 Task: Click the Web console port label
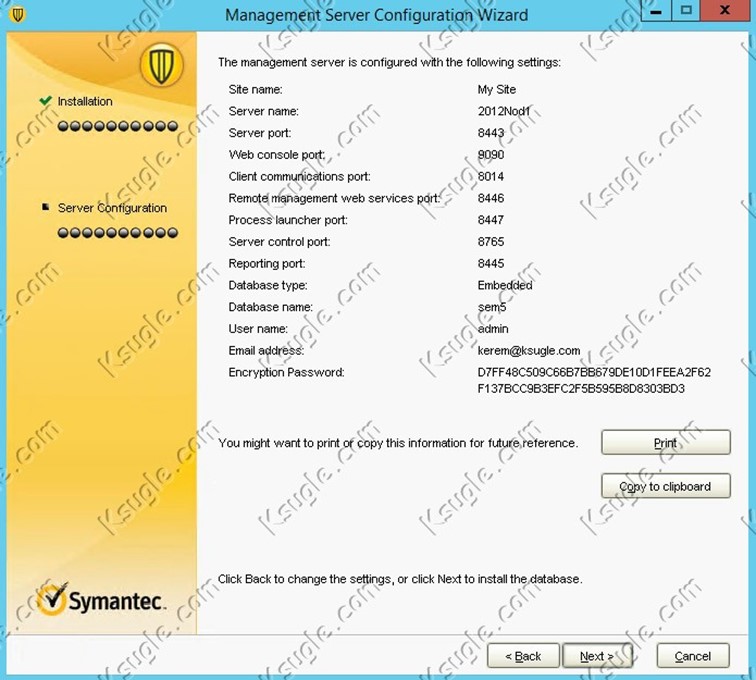pos(277,154)
